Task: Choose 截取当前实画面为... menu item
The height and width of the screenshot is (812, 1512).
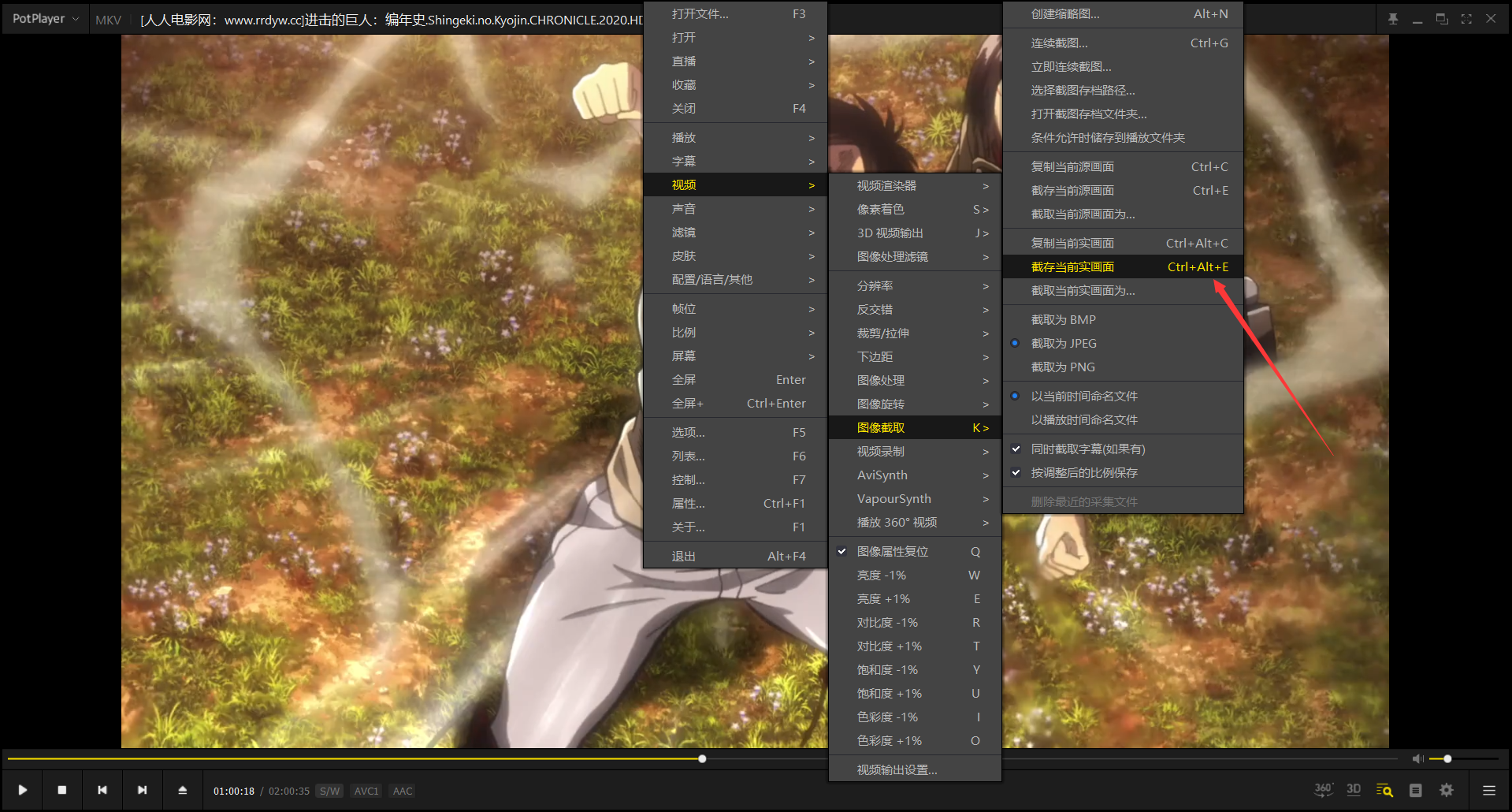Action: click(1124, 290)
